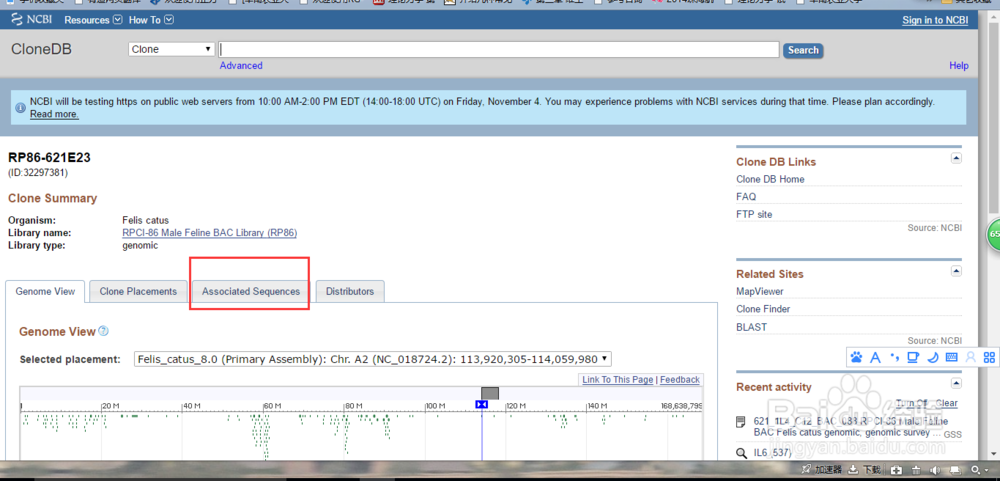The image size is (1000, 481).
Task: Click the scrollbar down arrow
Action: click(x=994, y=454)
